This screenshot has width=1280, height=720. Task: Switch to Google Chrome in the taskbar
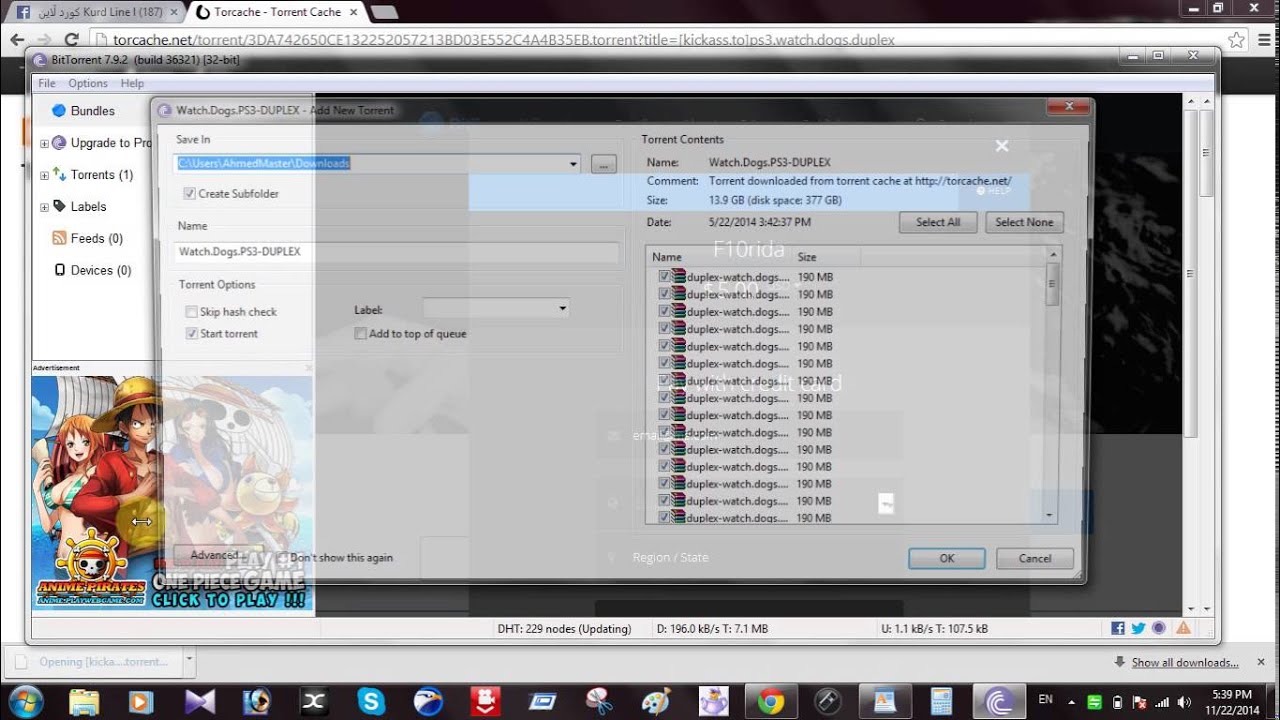[771, 701]
